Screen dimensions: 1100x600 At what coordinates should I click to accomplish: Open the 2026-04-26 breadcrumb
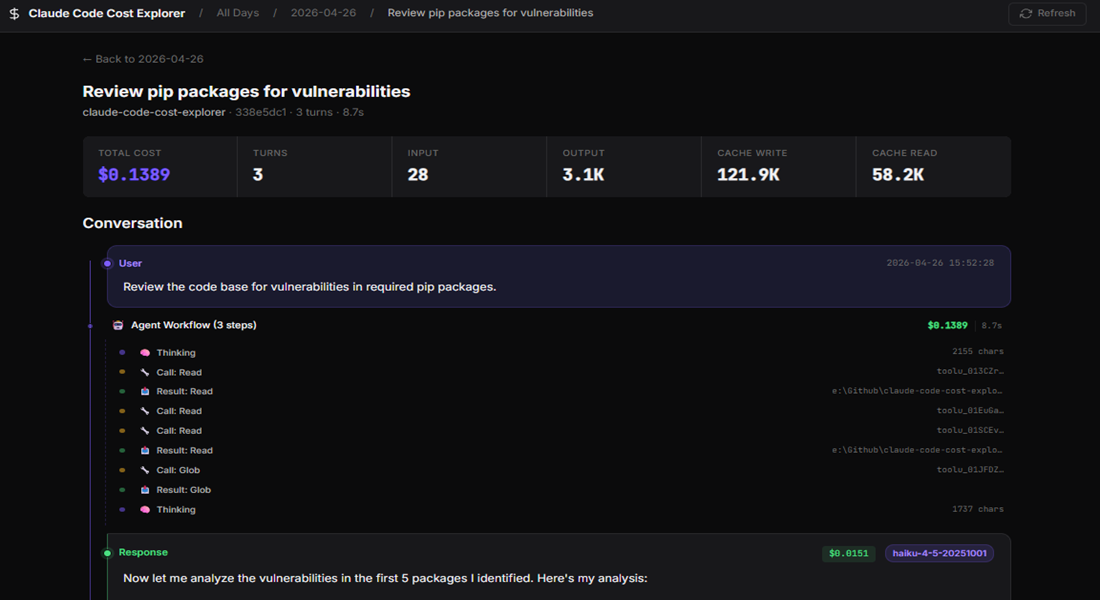click(x=323, y=13)
